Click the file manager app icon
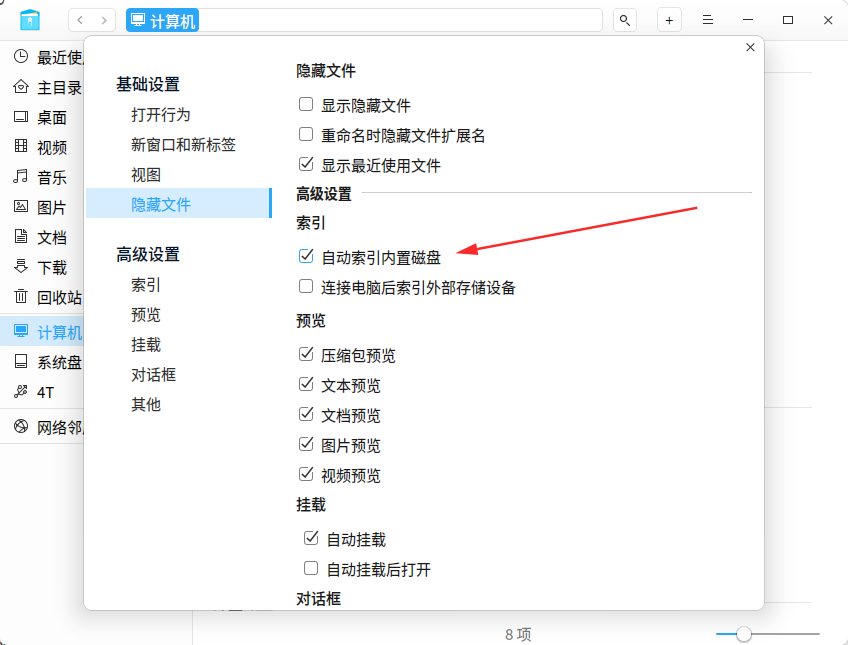848x645 pixels. tap(30, 20)
